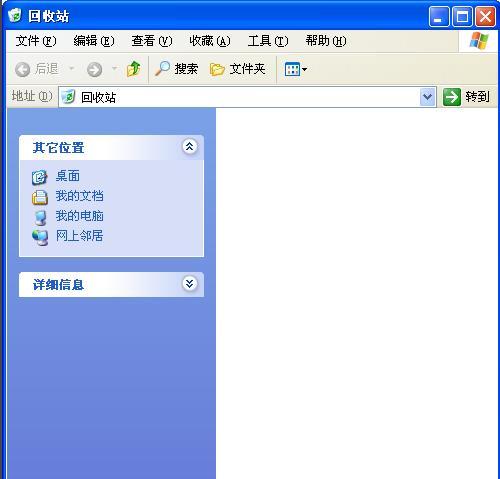500x479 pixels.
Task: Collapse the 其它位置 panel
Action: pyautogui.click(x=189, y=146)
